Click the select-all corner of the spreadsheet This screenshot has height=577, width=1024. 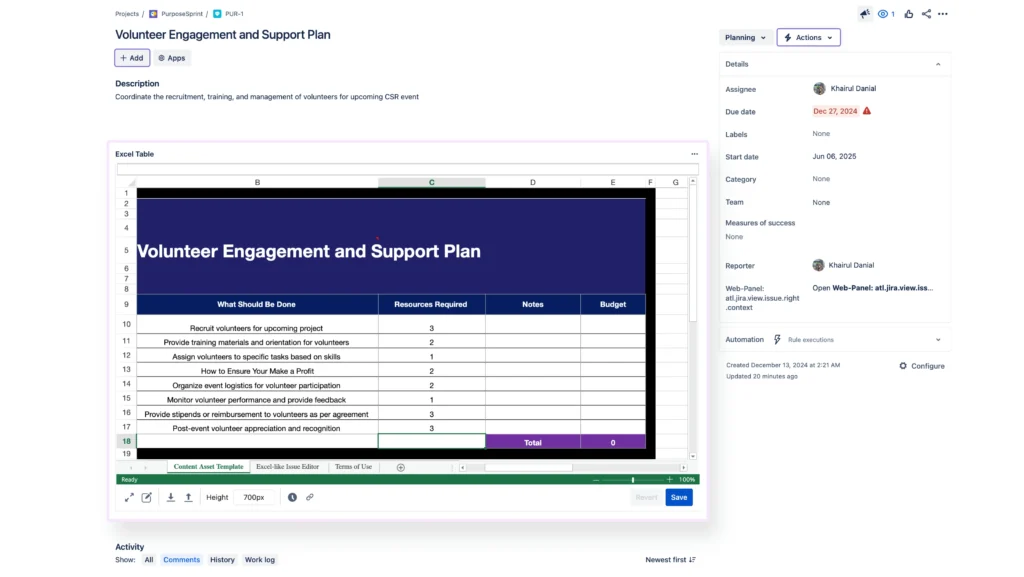coord(127,183)
